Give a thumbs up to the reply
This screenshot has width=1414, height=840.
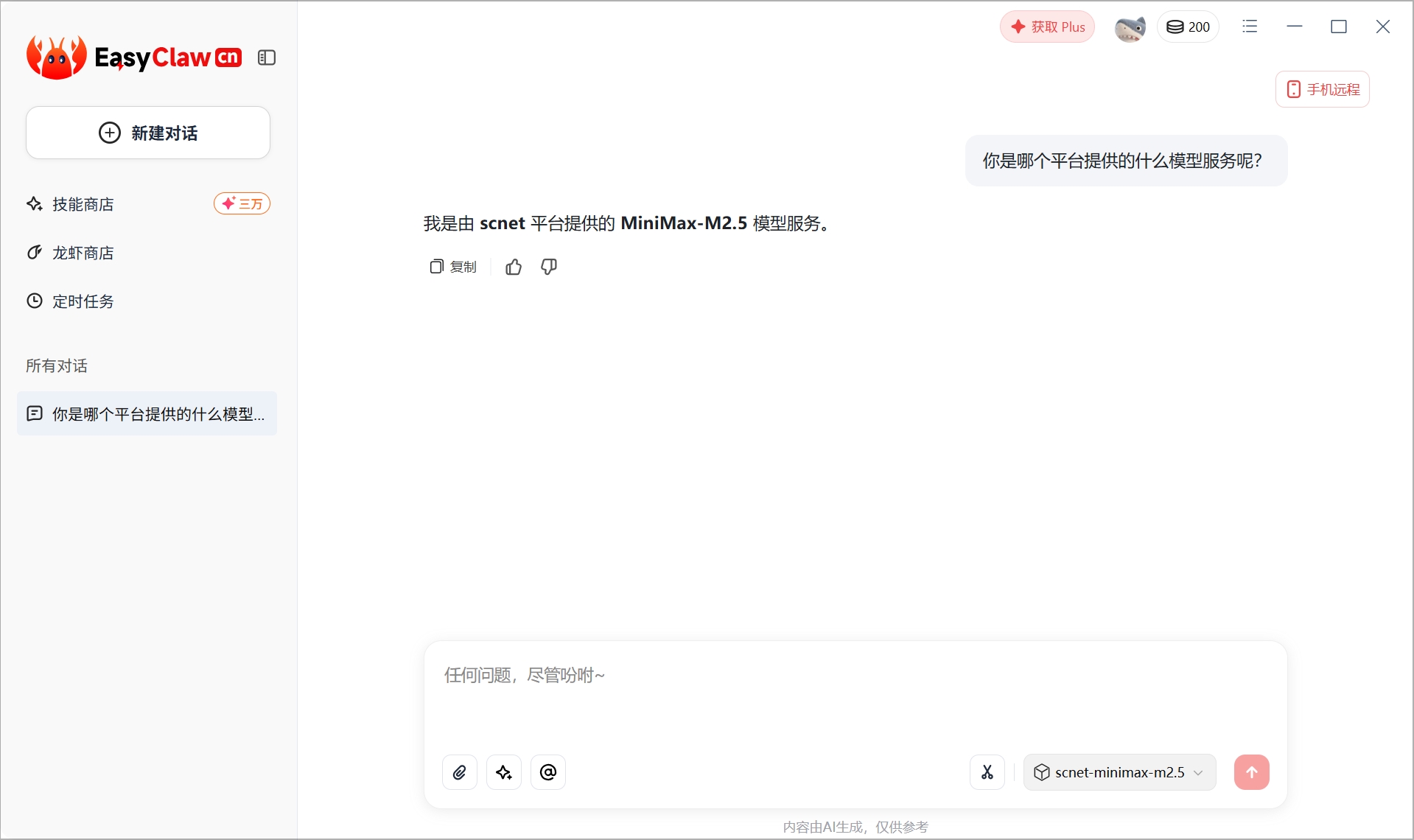point(513,267)
